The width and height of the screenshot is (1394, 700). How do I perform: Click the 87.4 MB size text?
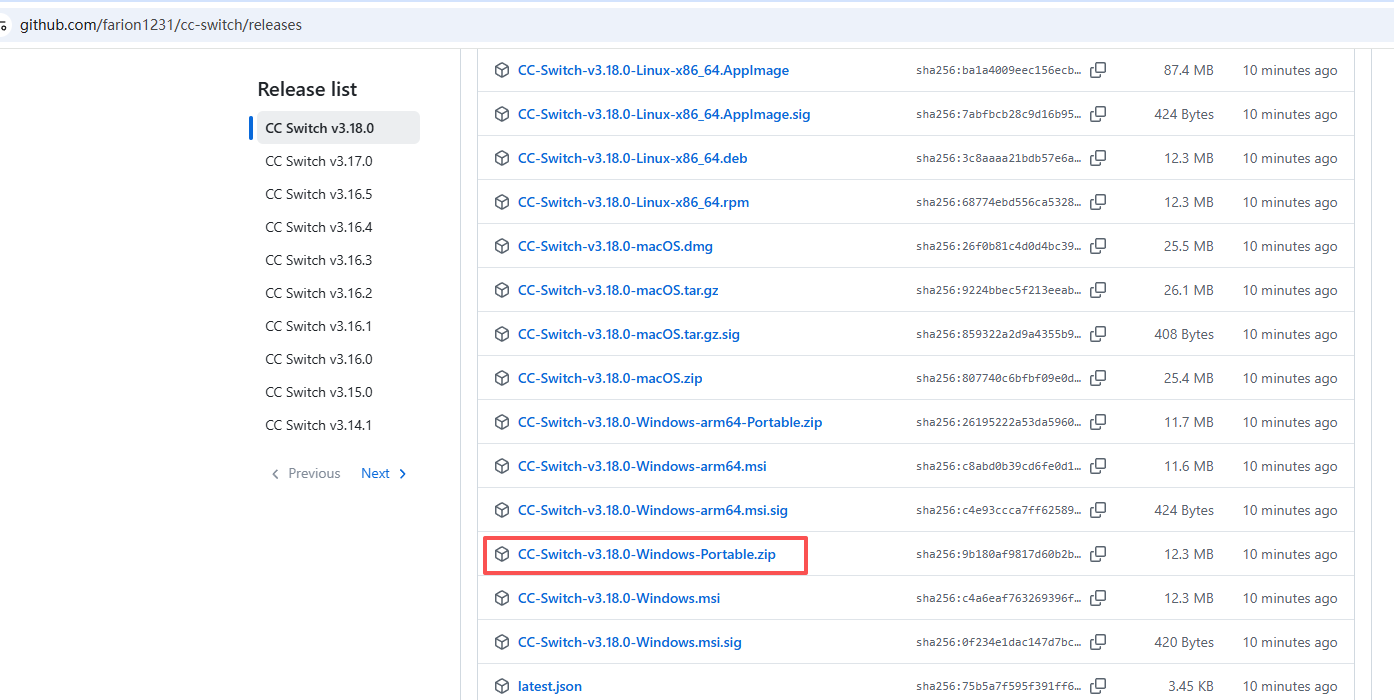pyautogui.click(x=1188, y=70)
